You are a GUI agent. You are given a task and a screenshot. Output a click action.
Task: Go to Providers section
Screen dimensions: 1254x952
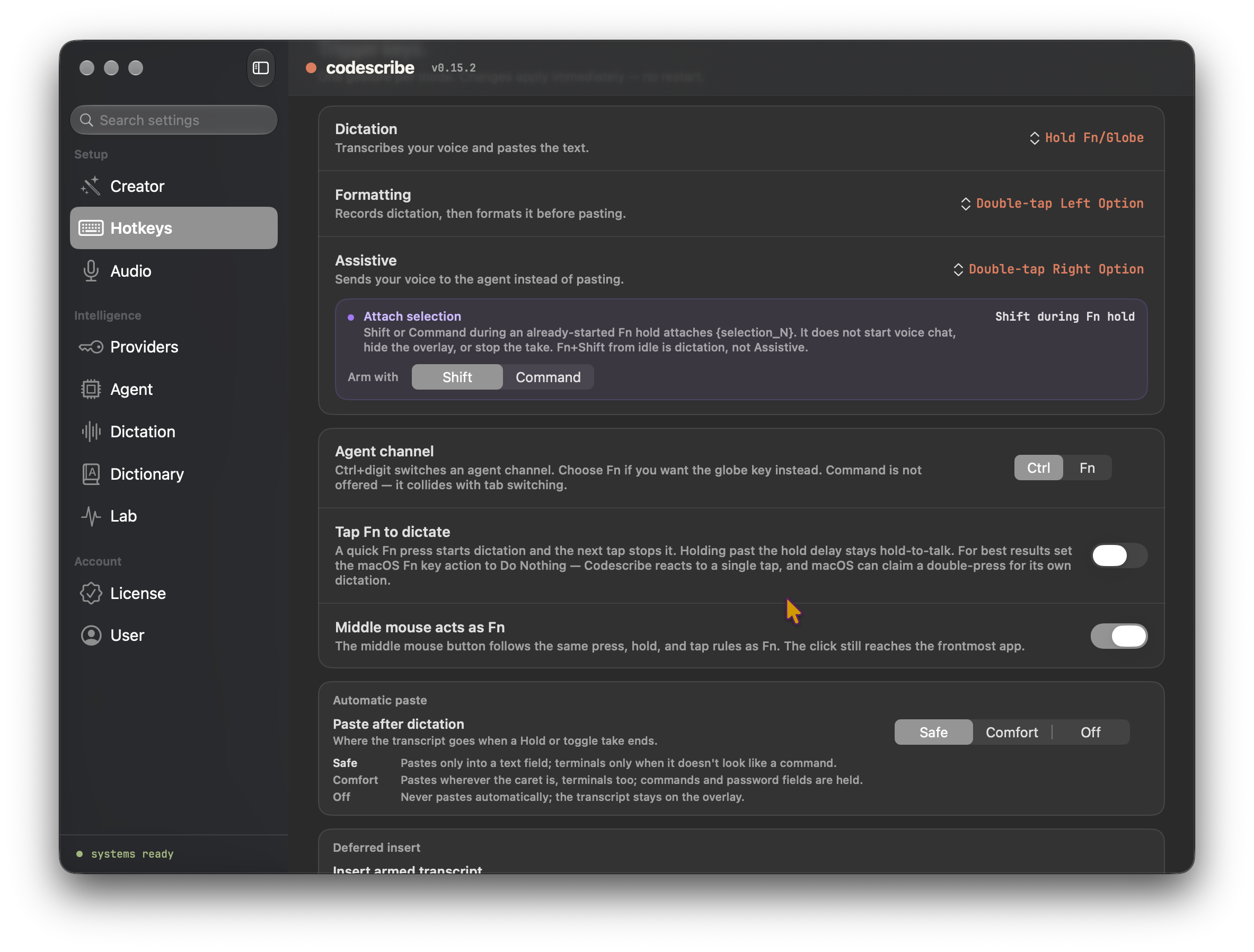pos(173,347)
